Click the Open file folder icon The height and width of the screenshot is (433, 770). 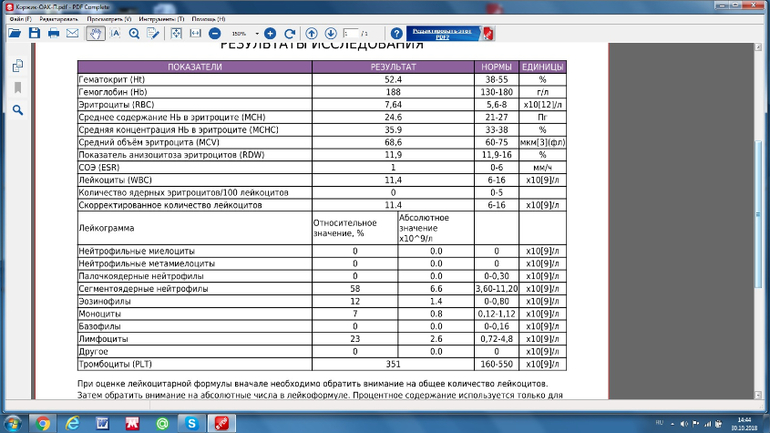(14, 33)
